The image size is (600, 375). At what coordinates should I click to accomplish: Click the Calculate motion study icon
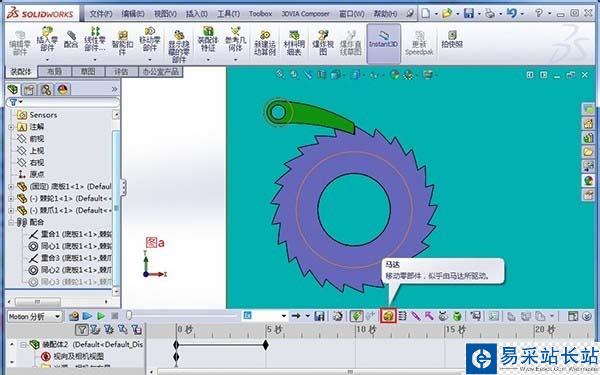tap(74, 316)
